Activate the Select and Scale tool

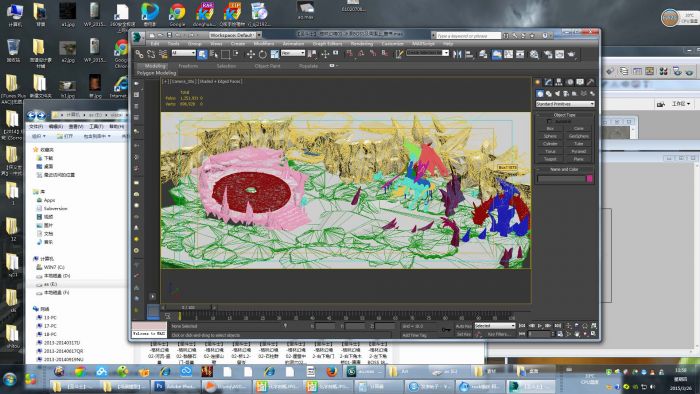274,54
